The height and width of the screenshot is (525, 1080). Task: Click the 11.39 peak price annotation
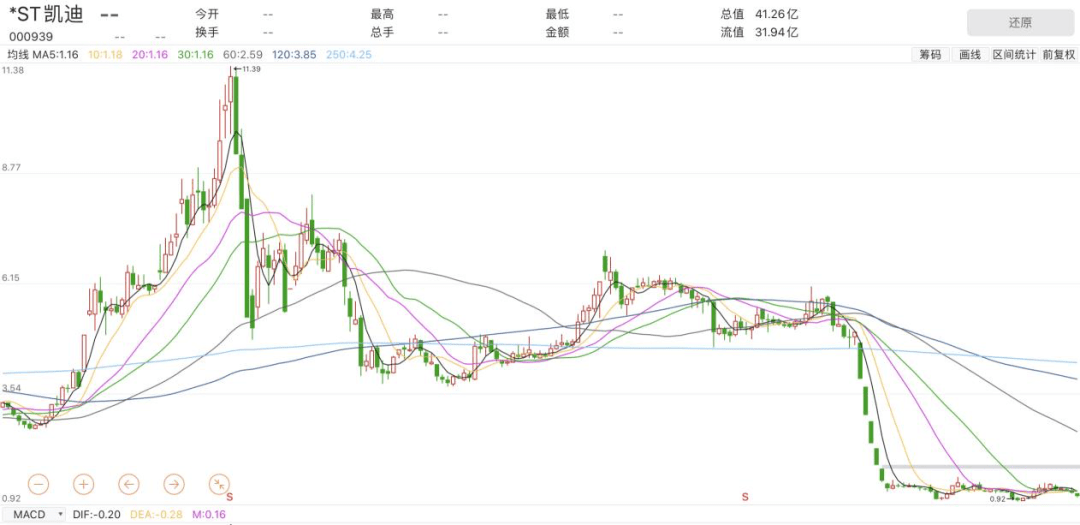tap(249, 69)
